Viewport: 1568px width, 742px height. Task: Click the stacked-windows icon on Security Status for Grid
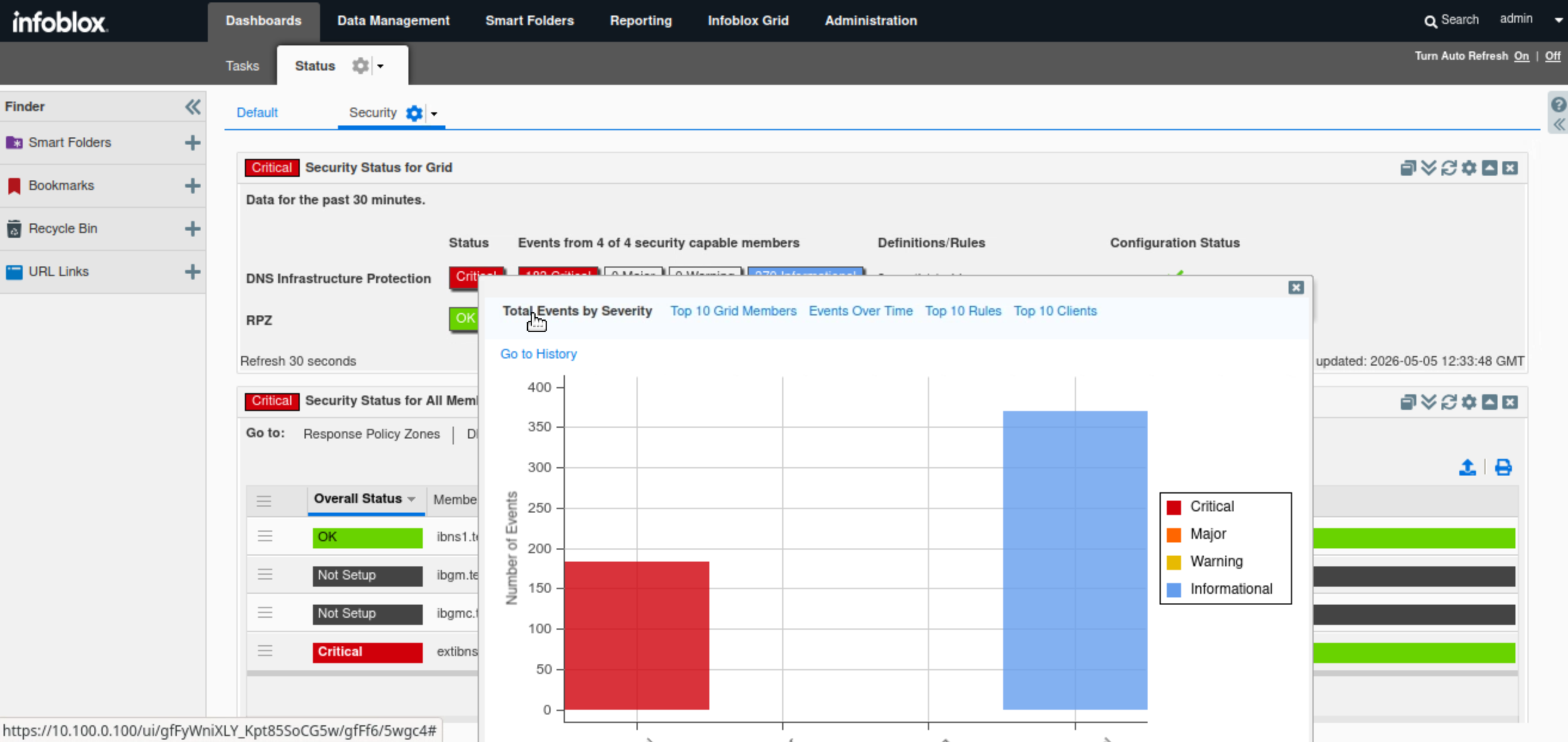(x=1408, y=168)
